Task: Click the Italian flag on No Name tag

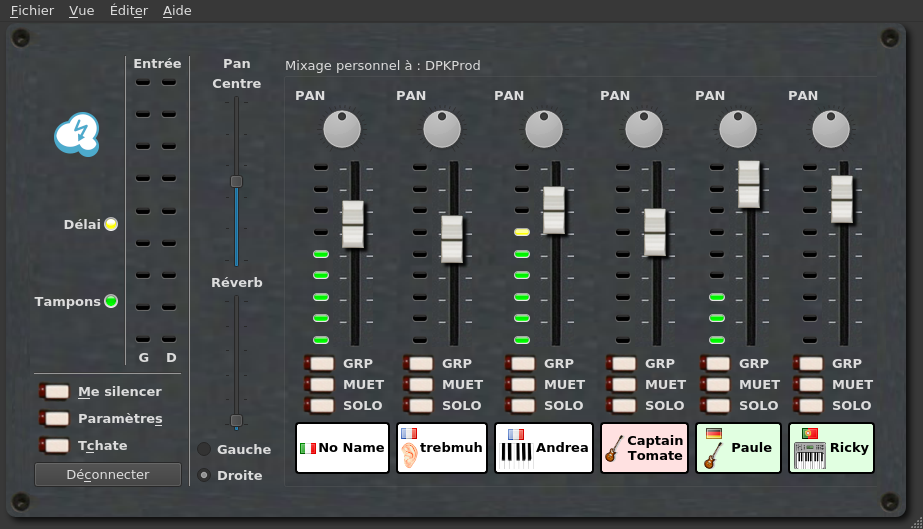Action: pyautogui.click(x=308, y=448)
